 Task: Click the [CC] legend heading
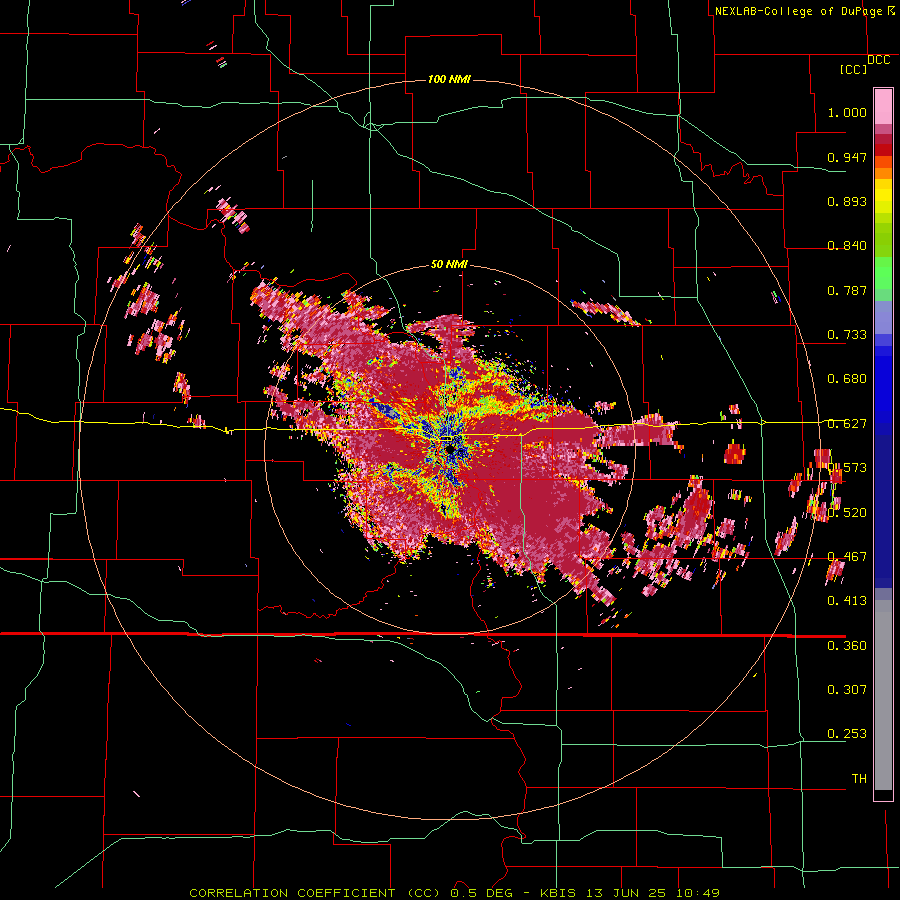854,69
